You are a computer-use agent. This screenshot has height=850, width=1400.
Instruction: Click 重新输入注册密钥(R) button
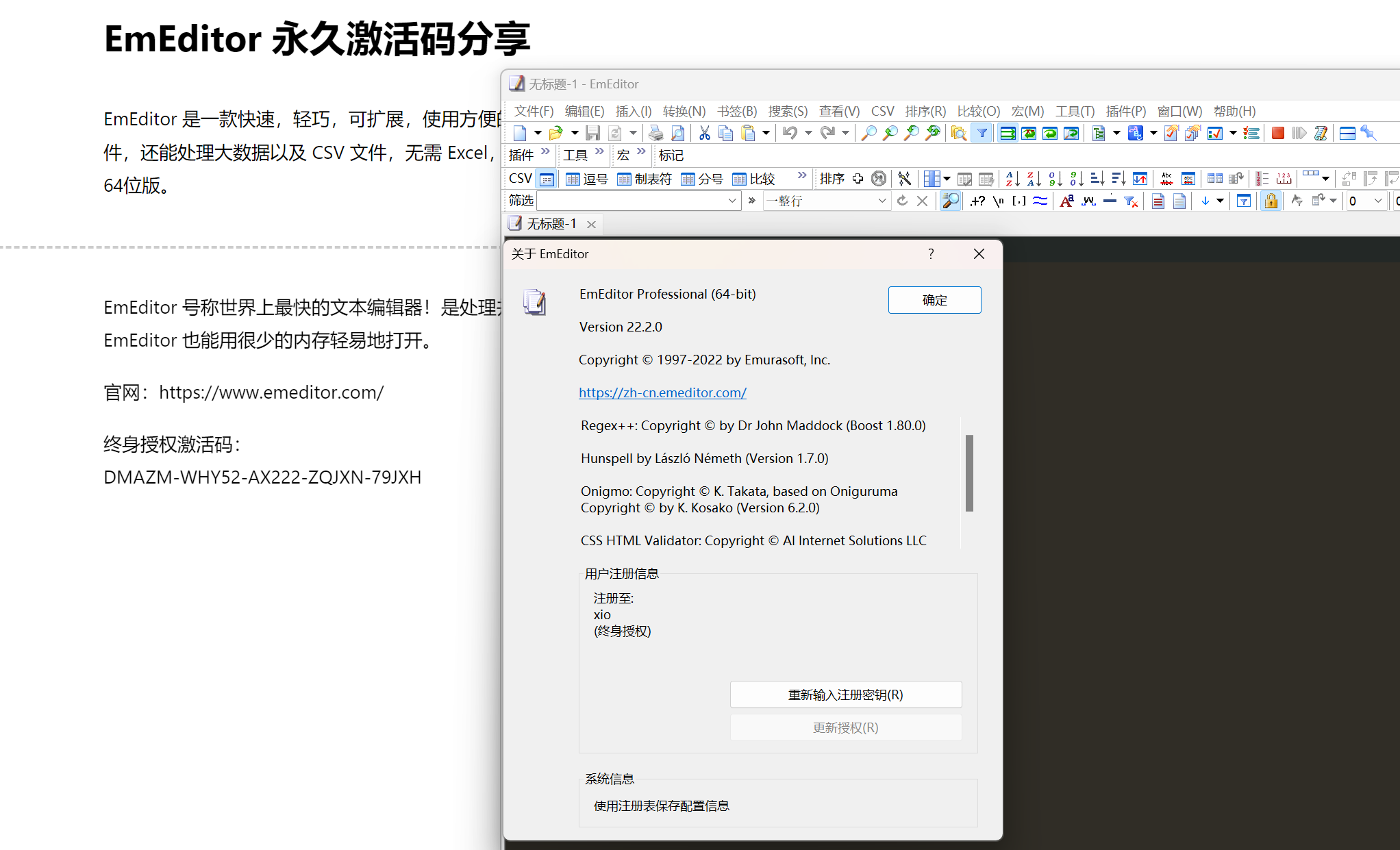pyautogui.click(x=845, y=695)
